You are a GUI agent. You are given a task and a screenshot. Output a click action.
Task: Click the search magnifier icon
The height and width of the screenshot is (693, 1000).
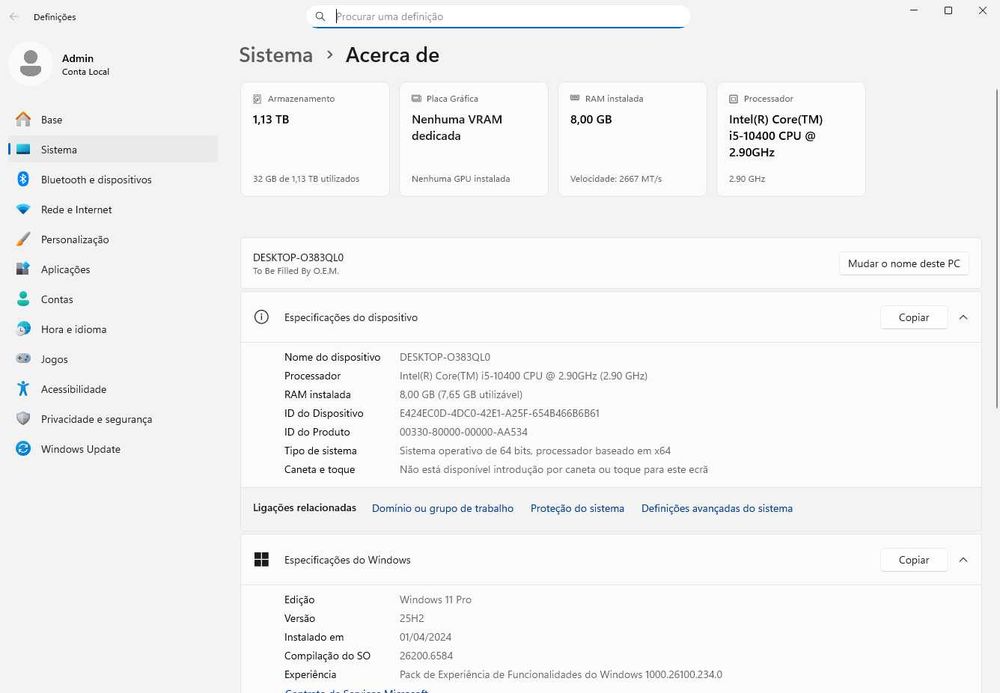coord(320,17)
